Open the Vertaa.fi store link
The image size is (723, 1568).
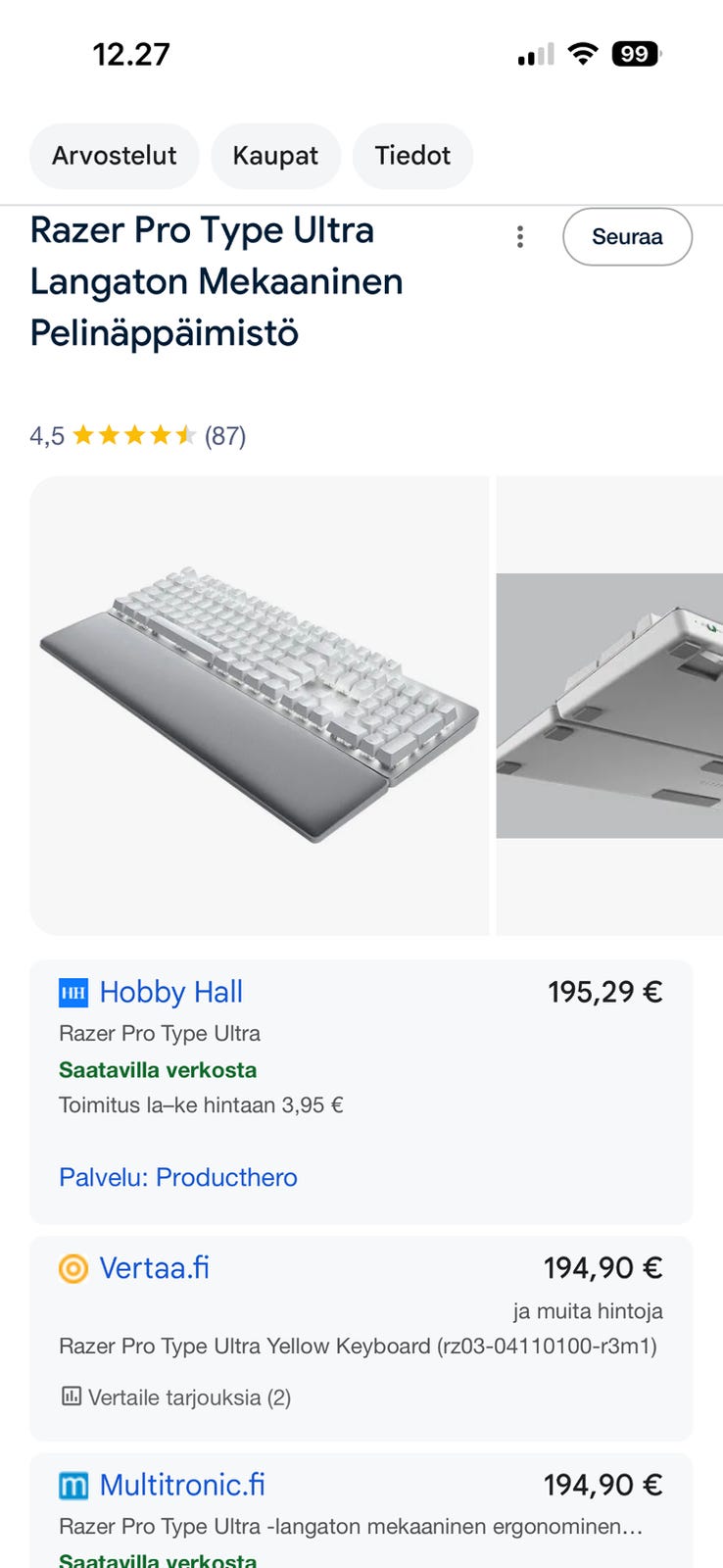pyautogui.click(x=154, y=1269)
